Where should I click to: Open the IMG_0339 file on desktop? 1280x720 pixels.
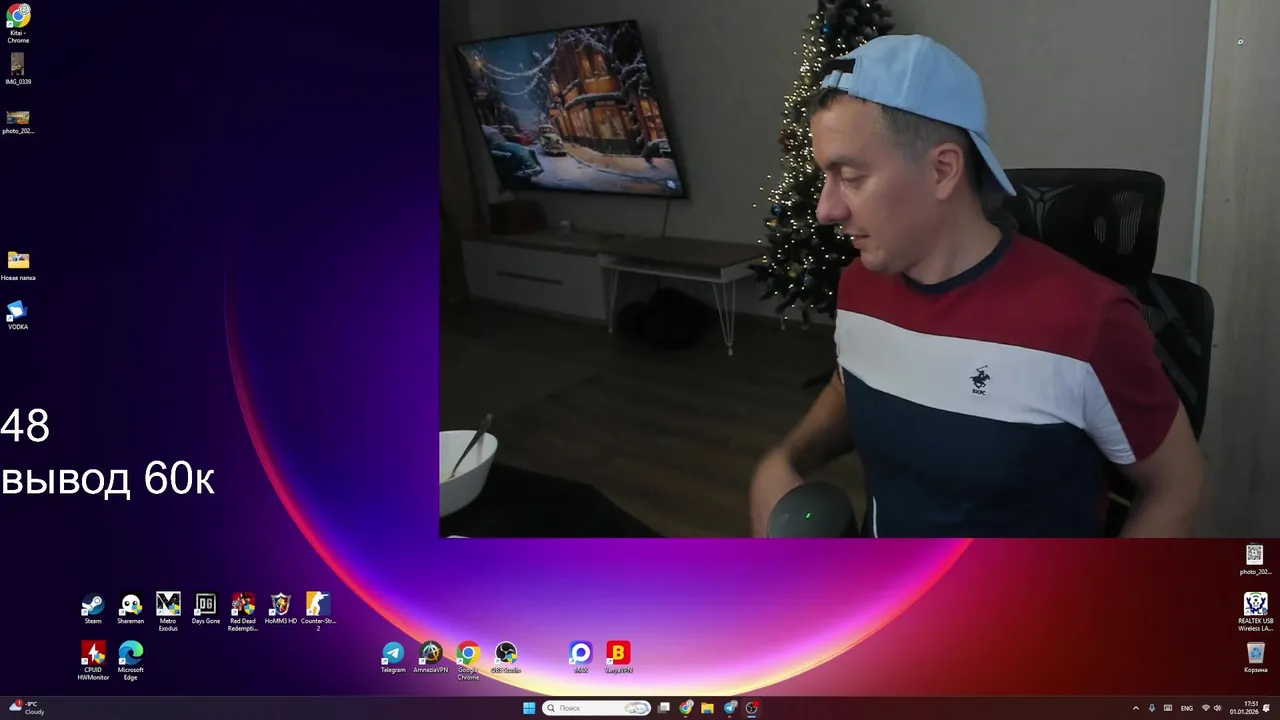18,69
